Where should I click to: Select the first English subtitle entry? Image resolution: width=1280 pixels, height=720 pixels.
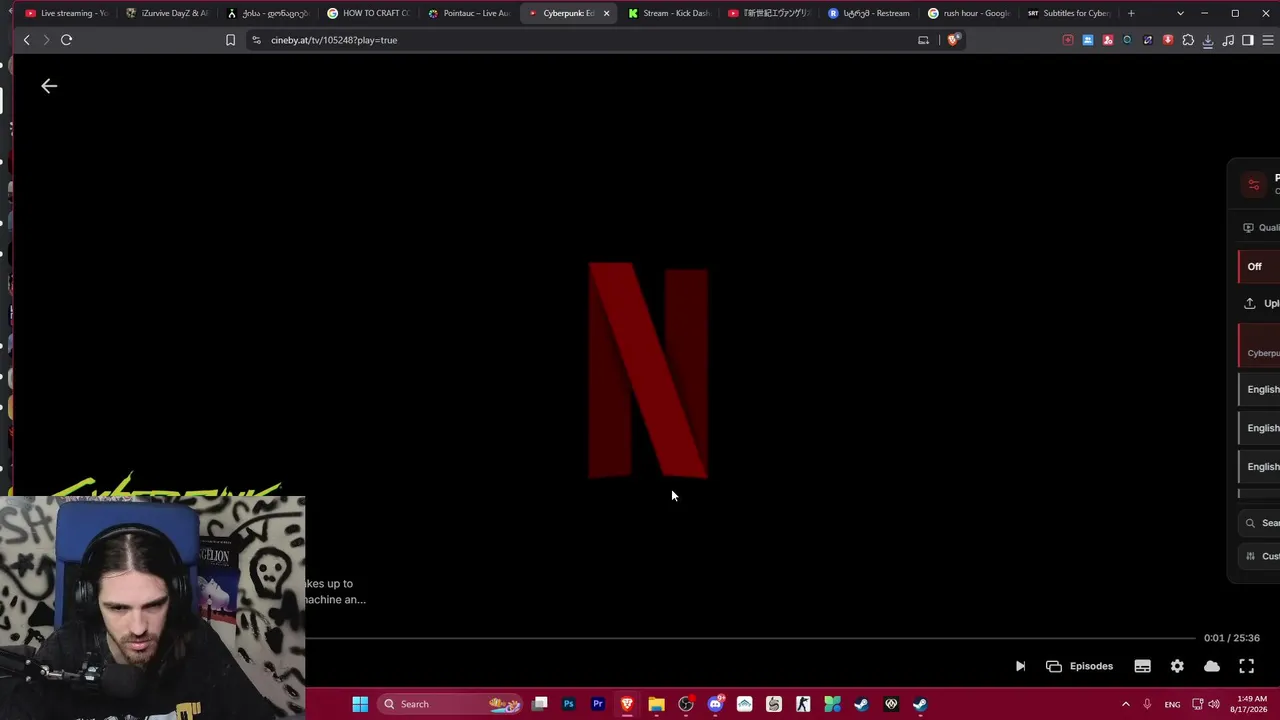point(1259,389)
